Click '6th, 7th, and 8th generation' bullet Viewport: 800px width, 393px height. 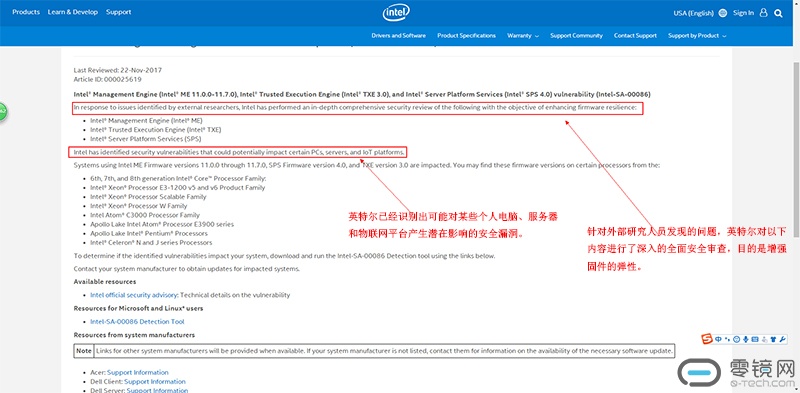(178, 178)
